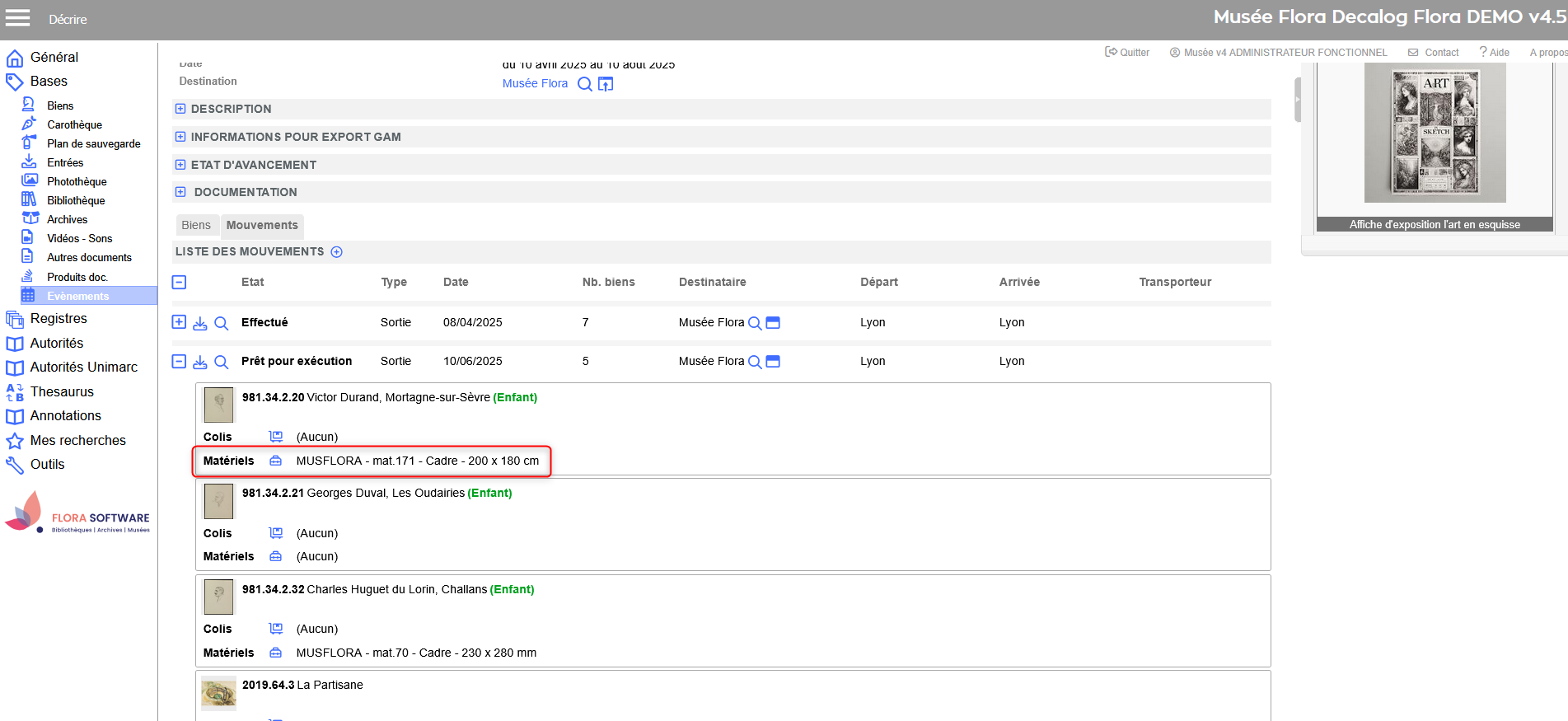The image size is (1568, 721).
Task: Click the Matériels icon for item 981.34.2.20
Action: (x=276, y=461)
